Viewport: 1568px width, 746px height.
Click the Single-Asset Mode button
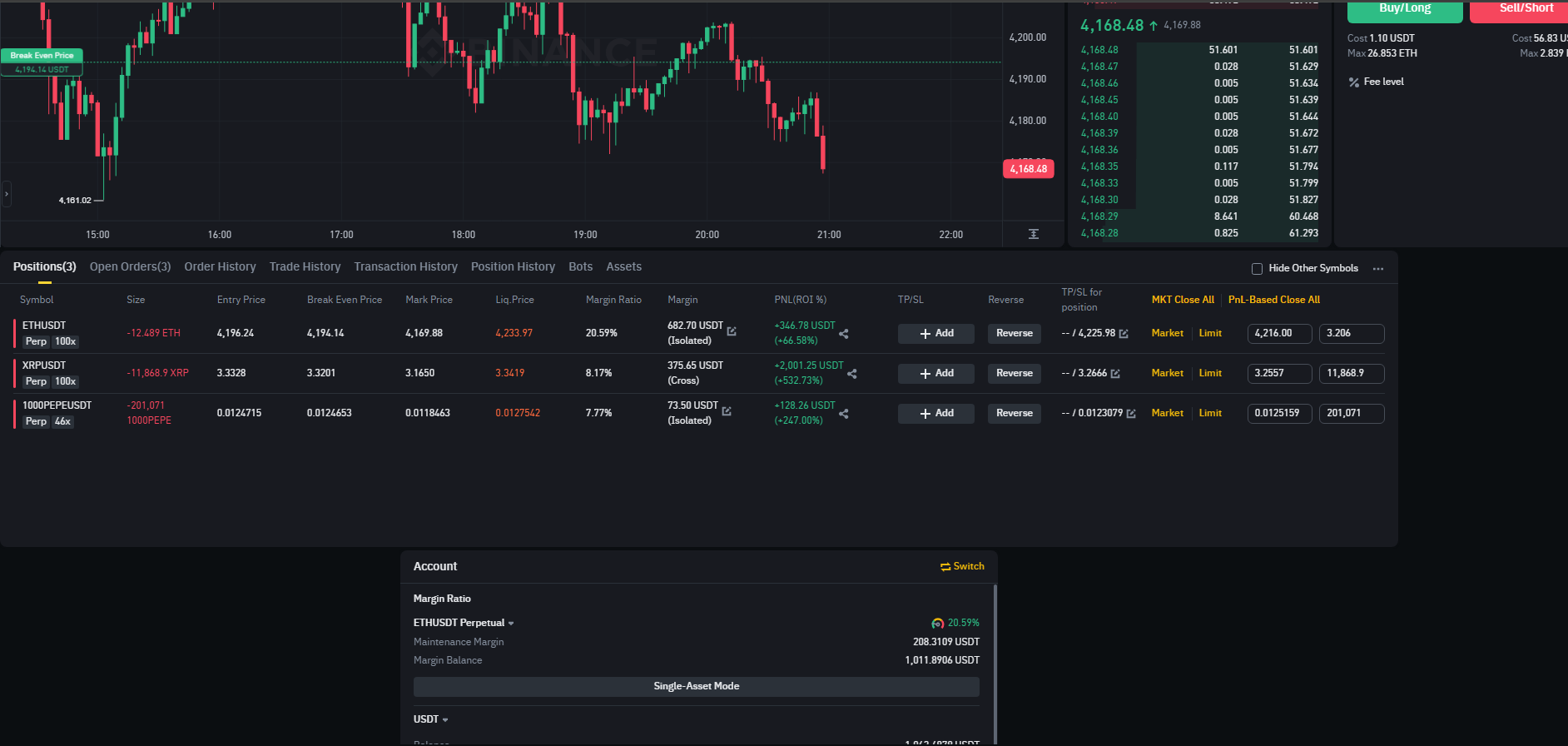(697, 687)
